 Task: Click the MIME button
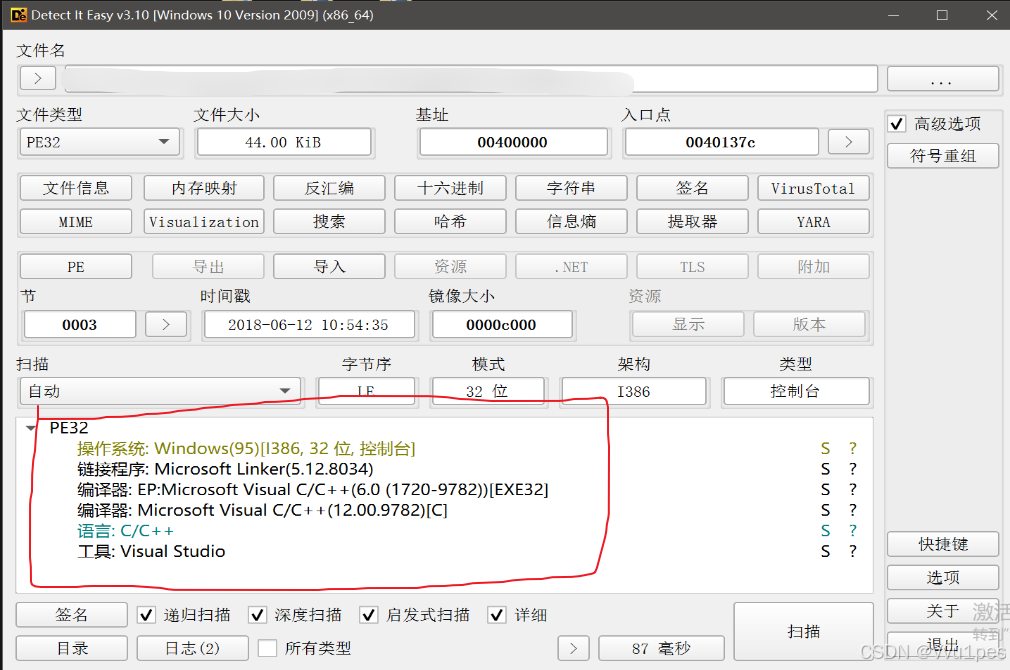point(76,222)
